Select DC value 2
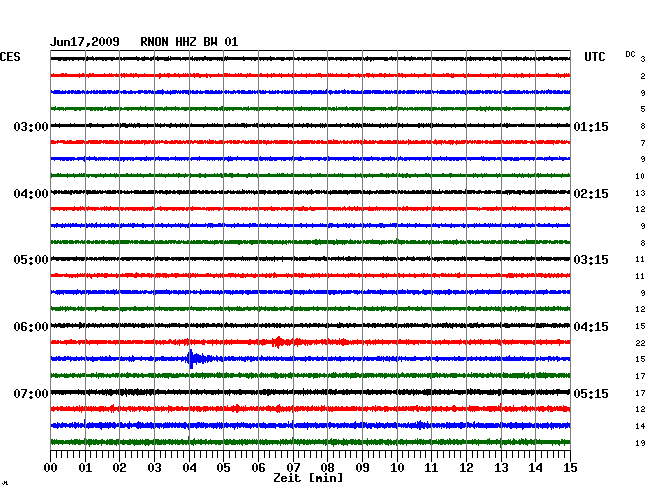This screenshot has width=650, height=494. tap(643, 76)
